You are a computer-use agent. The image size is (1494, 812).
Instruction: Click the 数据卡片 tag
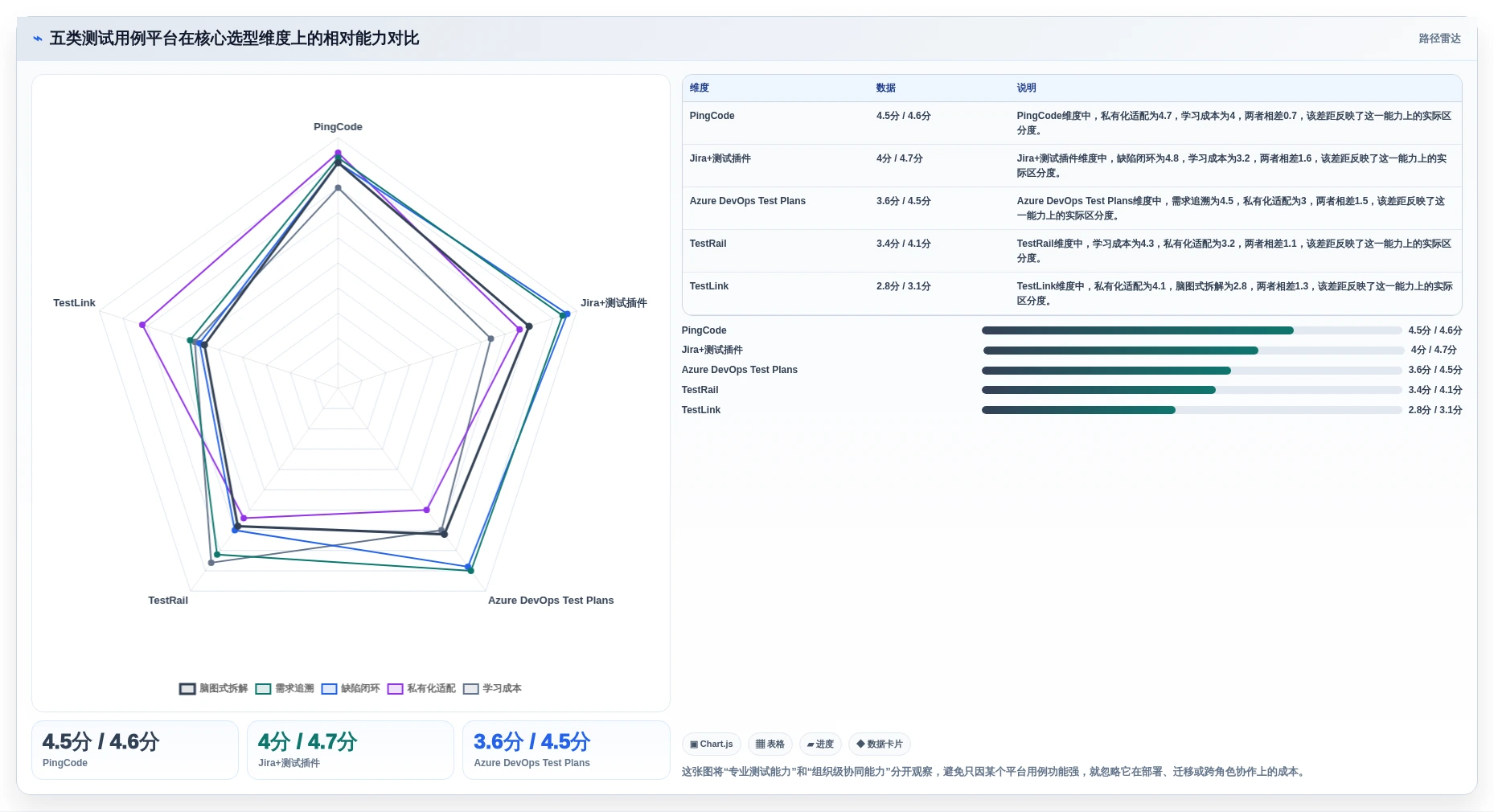click(880, 744)
